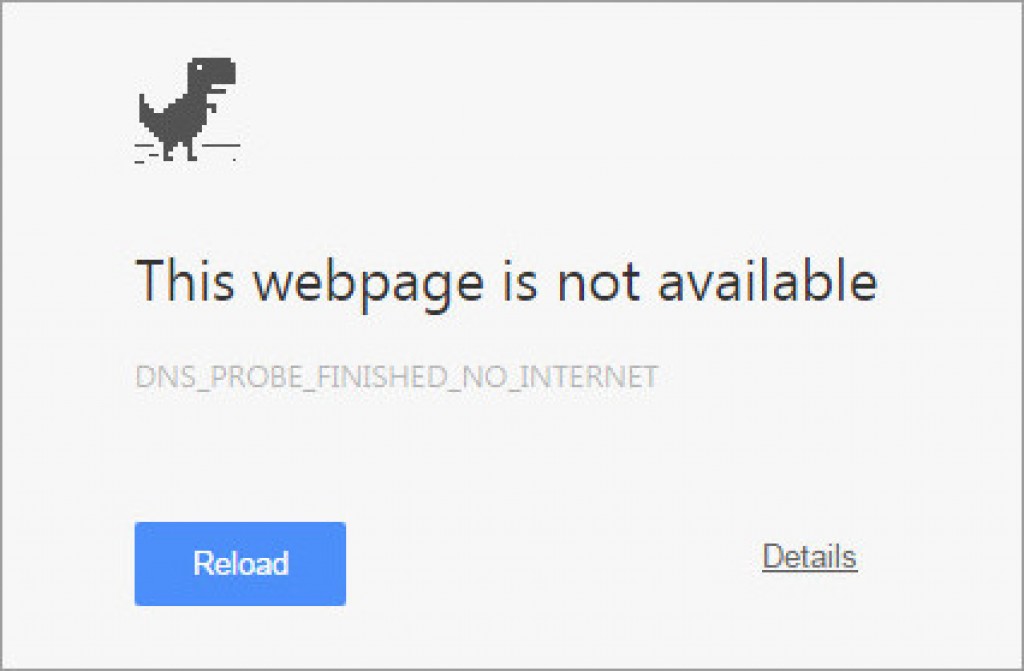Click the dinosaur's tail

[x=147, y=108]
